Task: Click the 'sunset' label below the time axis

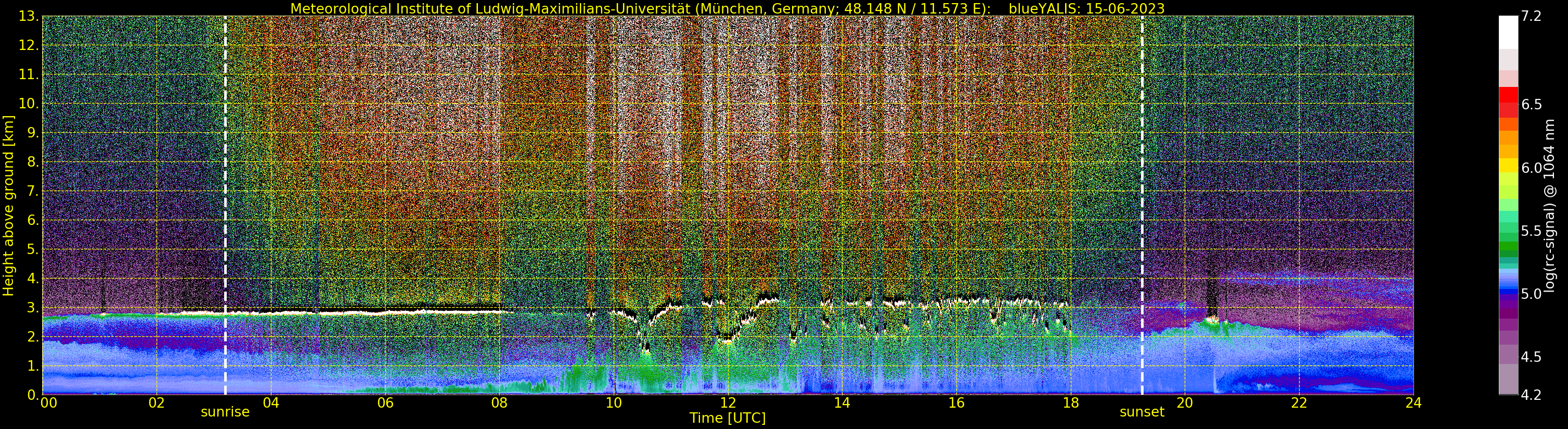Action: (x=1142, y=412)
